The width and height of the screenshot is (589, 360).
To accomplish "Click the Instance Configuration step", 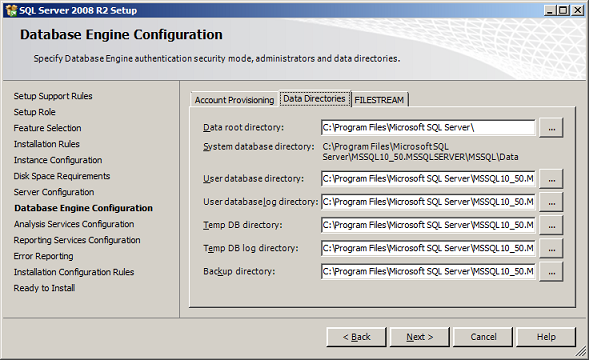I will 58,160.
